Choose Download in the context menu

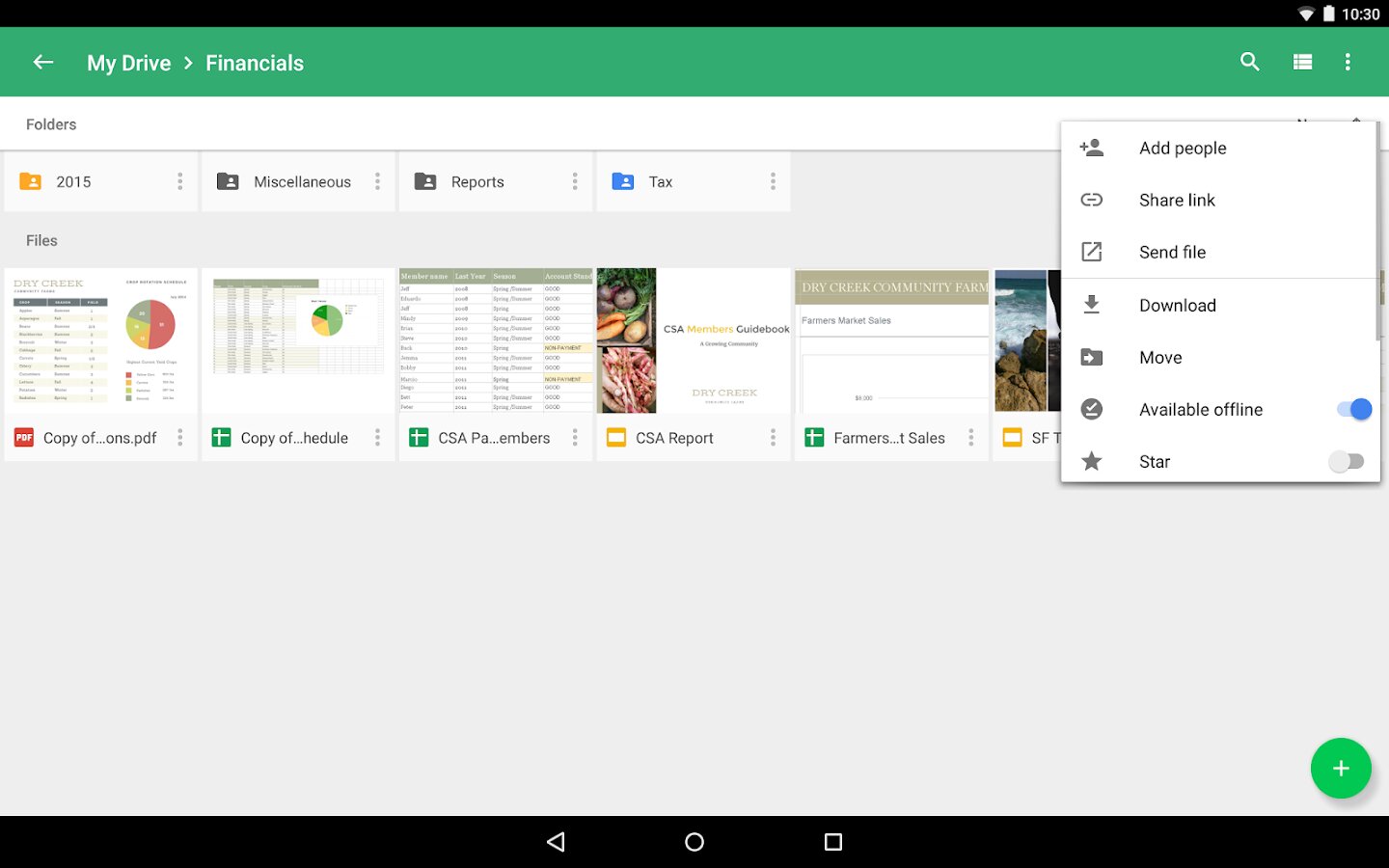pos(1177,306)
